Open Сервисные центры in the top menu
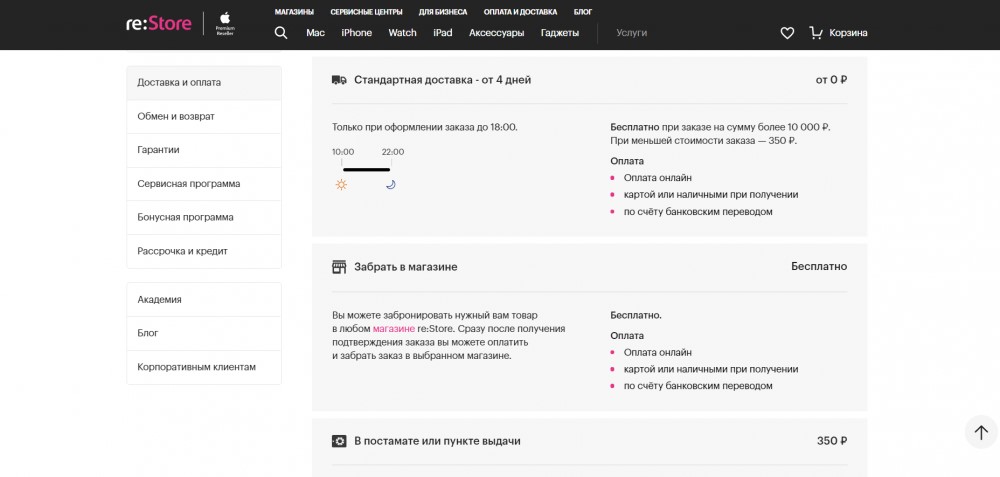Viewport: 1000px width, 477px height. click(x=366, y=12)
